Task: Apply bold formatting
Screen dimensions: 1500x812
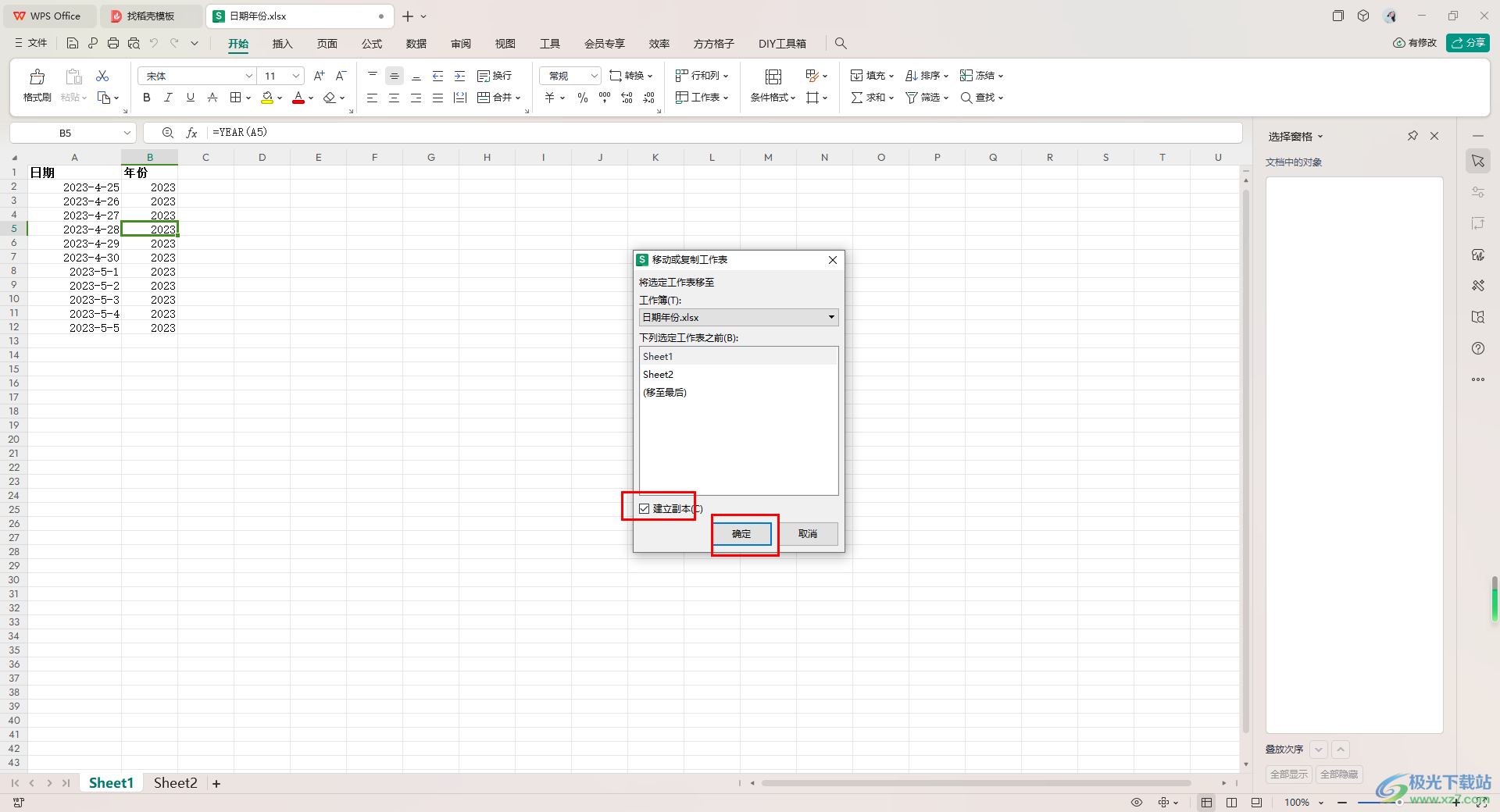Action: (146, 98)
